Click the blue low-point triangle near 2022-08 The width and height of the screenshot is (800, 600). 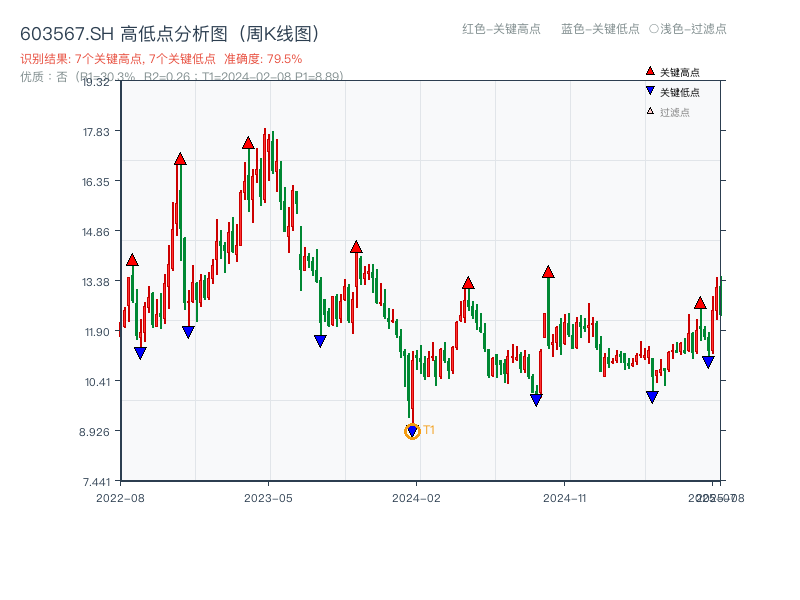(x=140, y=353)
